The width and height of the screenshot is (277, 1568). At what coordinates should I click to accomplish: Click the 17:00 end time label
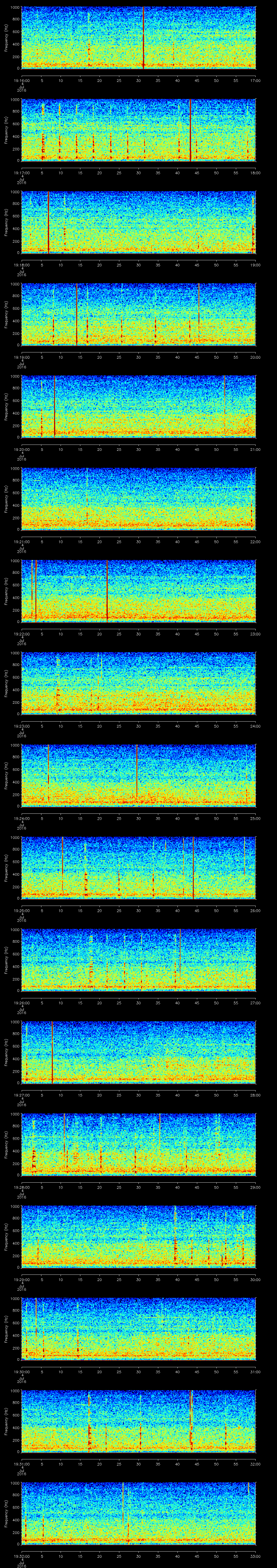click(255, 80)
